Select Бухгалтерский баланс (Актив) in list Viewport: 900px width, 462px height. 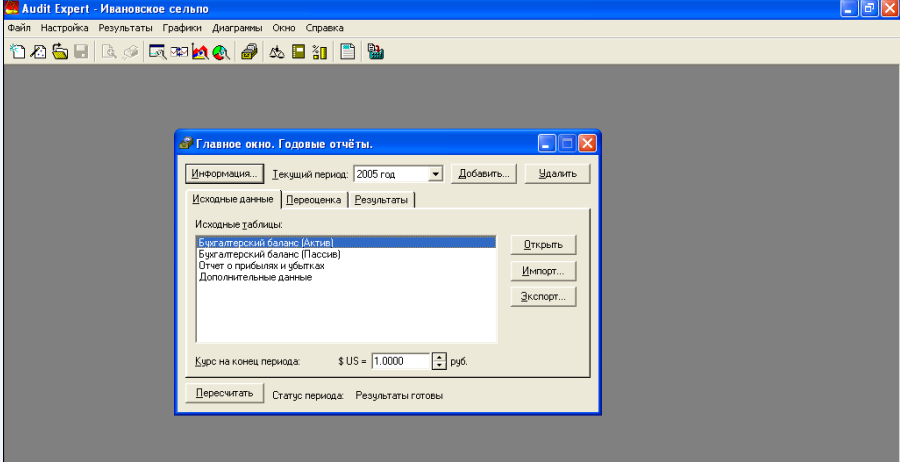[346, 242]
